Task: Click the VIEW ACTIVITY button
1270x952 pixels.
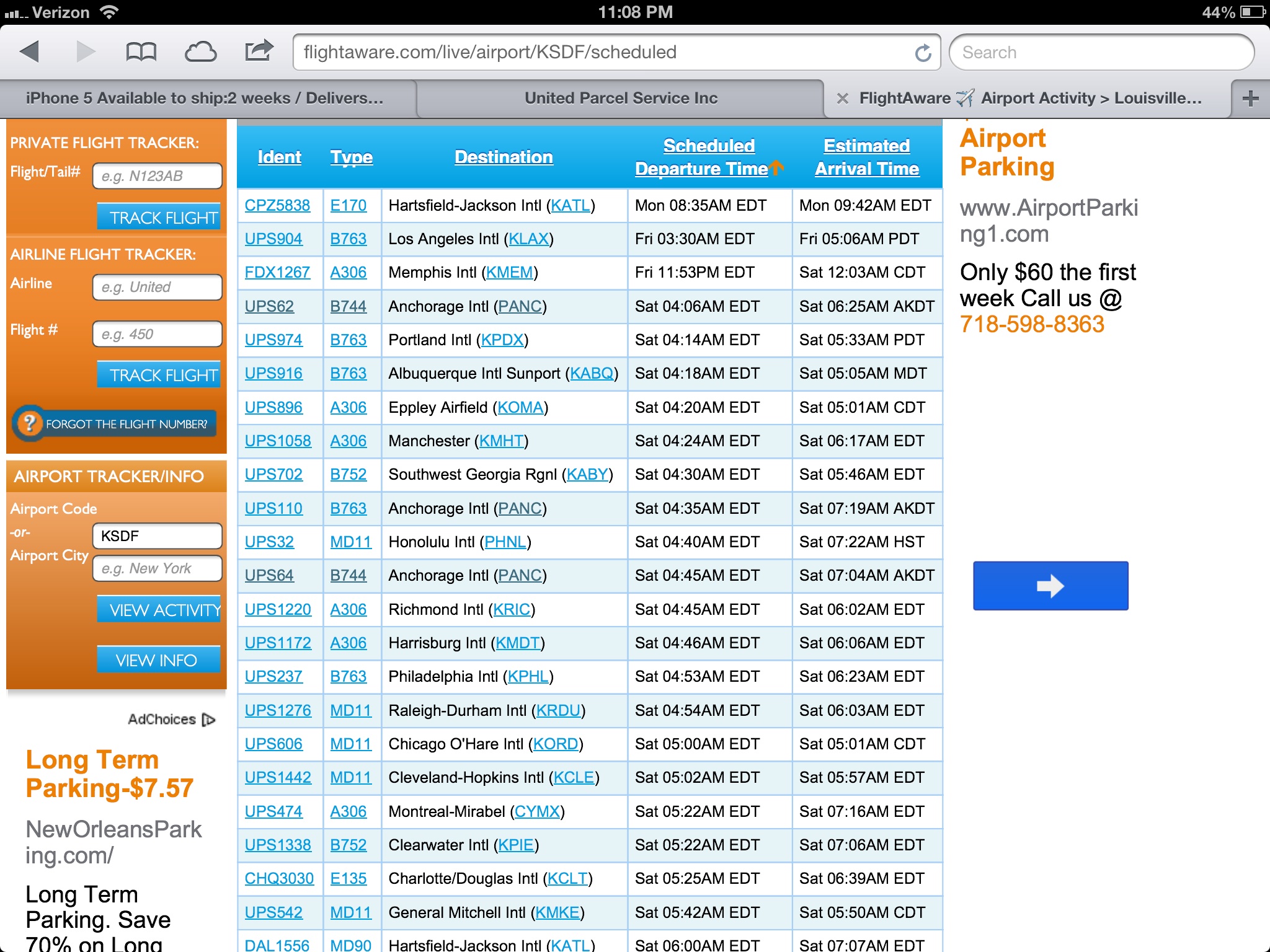Action: click(159, 609)
